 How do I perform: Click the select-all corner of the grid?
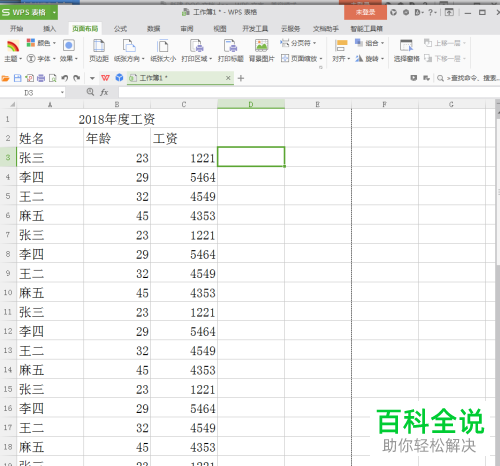click(x=8, y=104)
